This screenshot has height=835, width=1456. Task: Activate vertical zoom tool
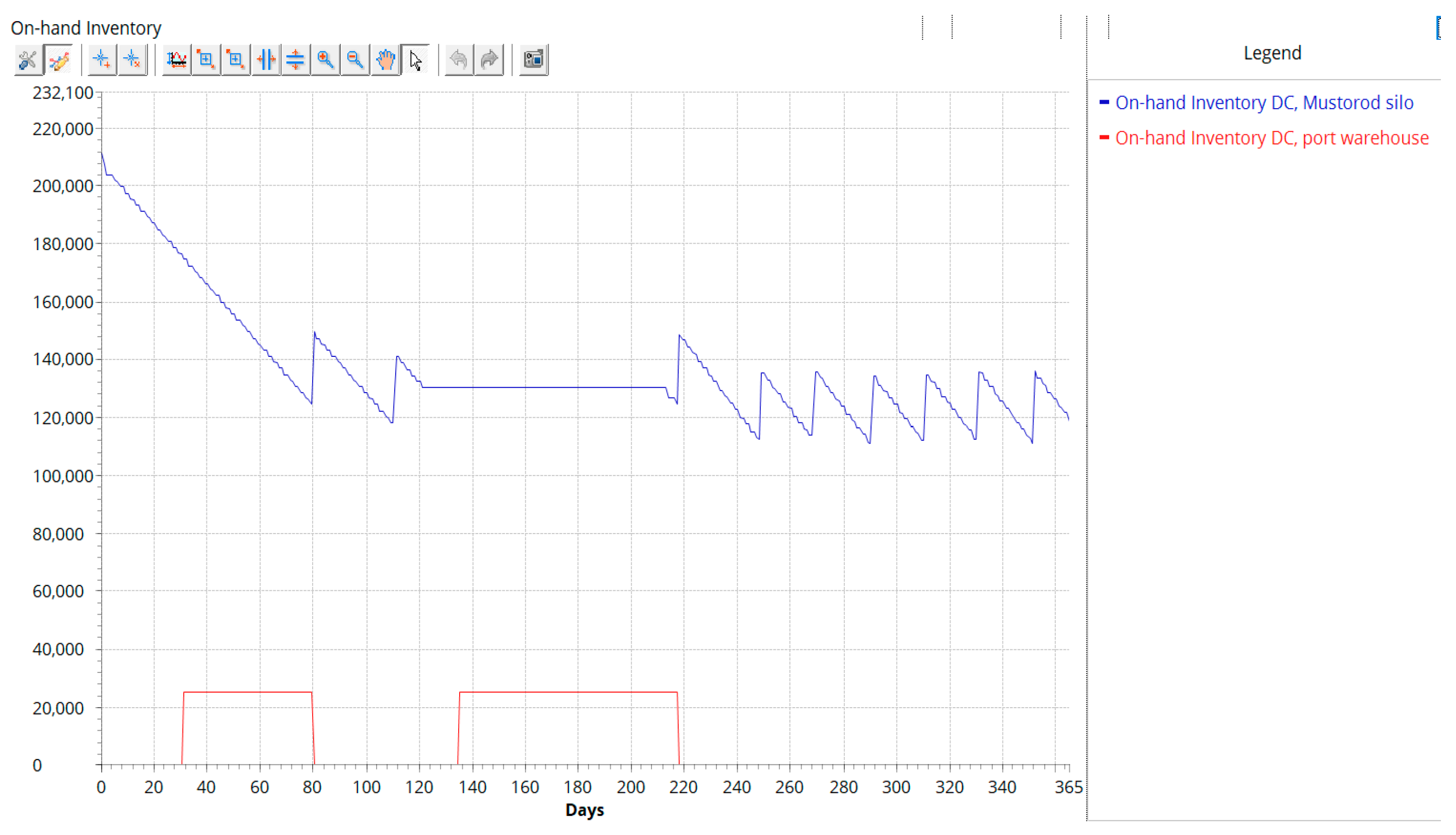(x=296, y=59)
